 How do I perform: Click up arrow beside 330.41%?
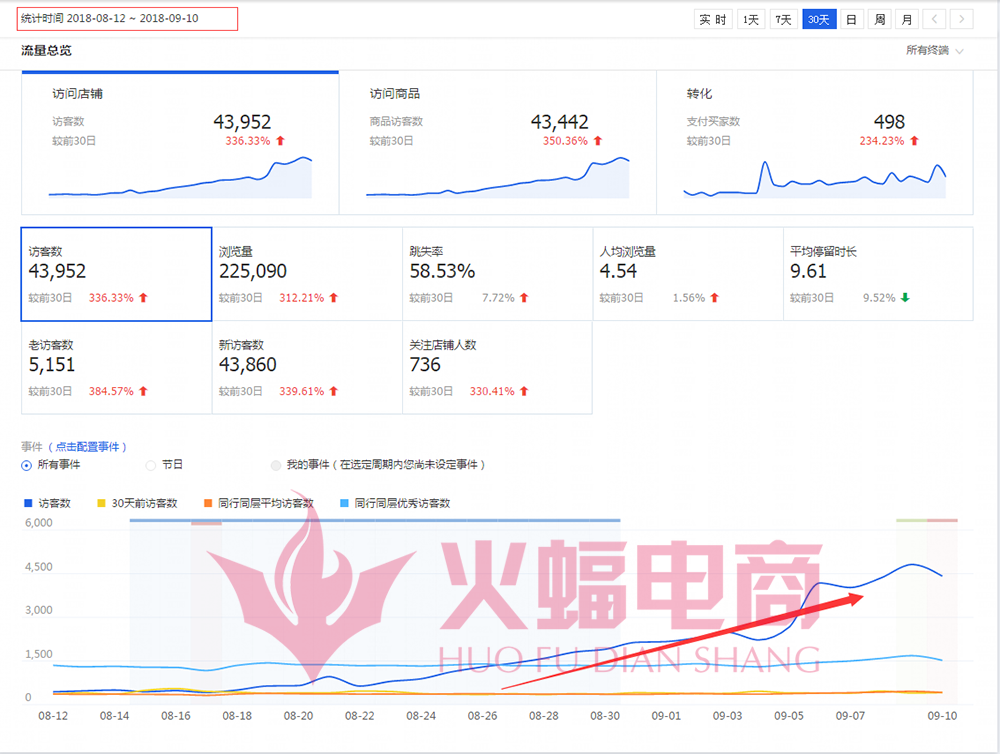(x=524, y=391)
